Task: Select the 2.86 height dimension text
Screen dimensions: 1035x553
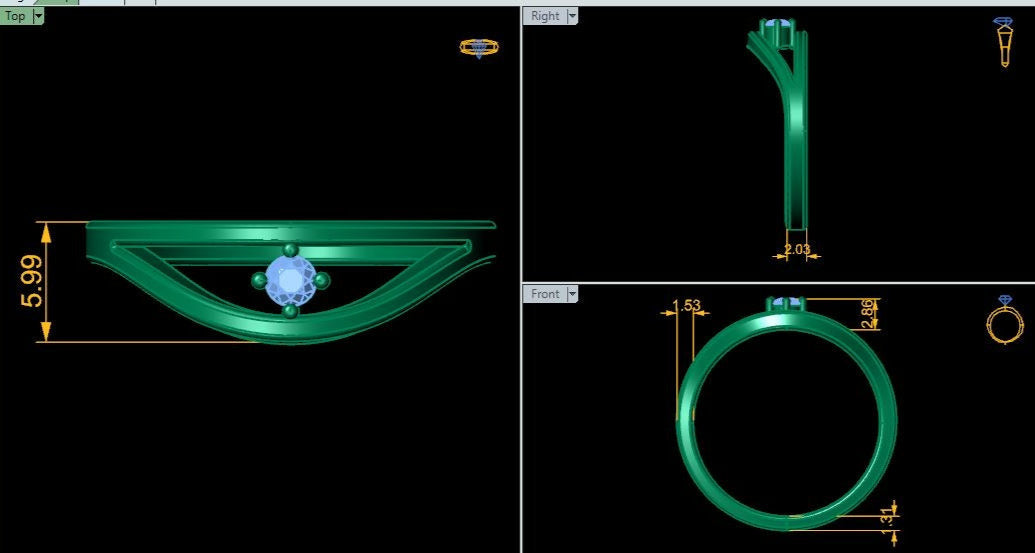Action: point(867,311)
